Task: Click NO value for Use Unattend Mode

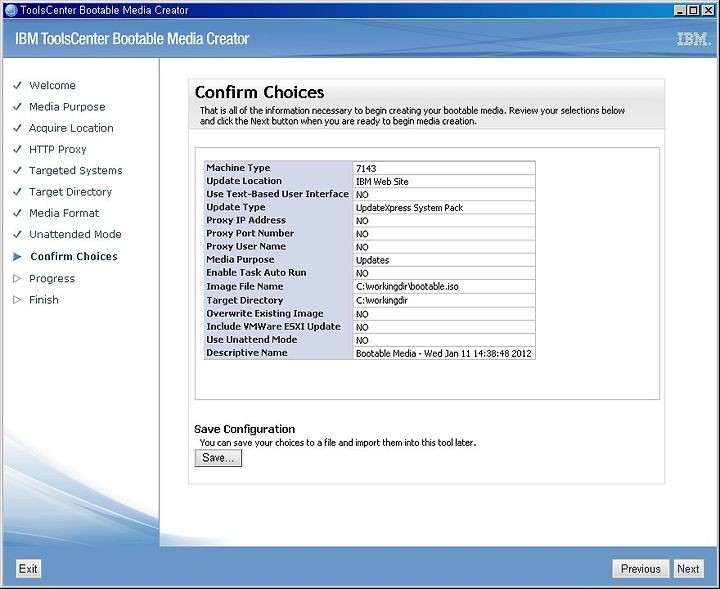Action: tap(362, 341)
